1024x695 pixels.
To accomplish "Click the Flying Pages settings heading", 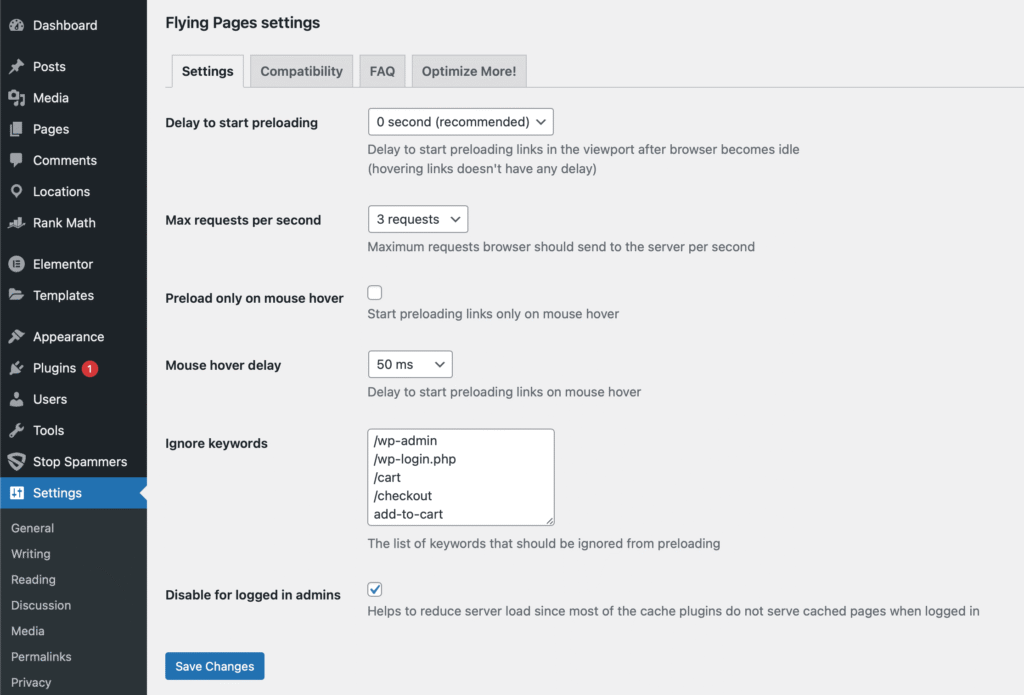I will pyautogui.click(x=242, y=22).
